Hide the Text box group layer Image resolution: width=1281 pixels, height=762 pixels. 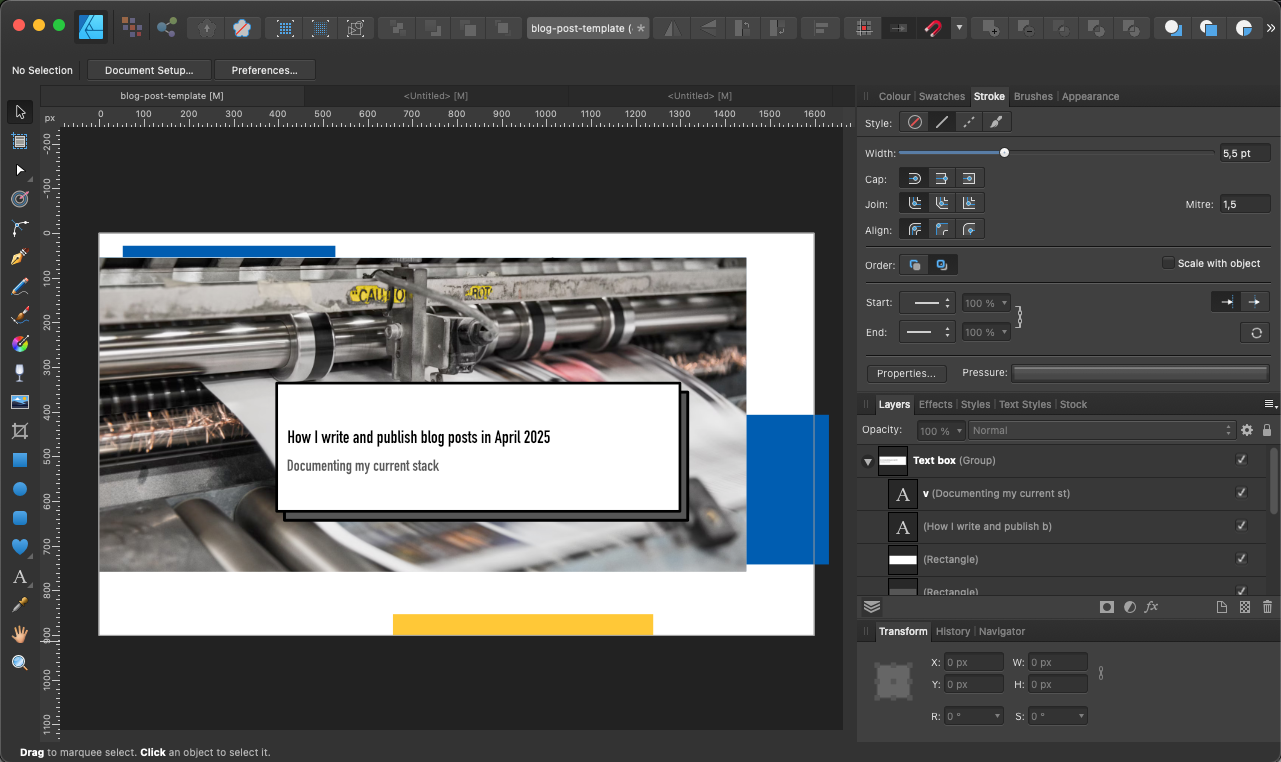click(x=1242, y=460)
